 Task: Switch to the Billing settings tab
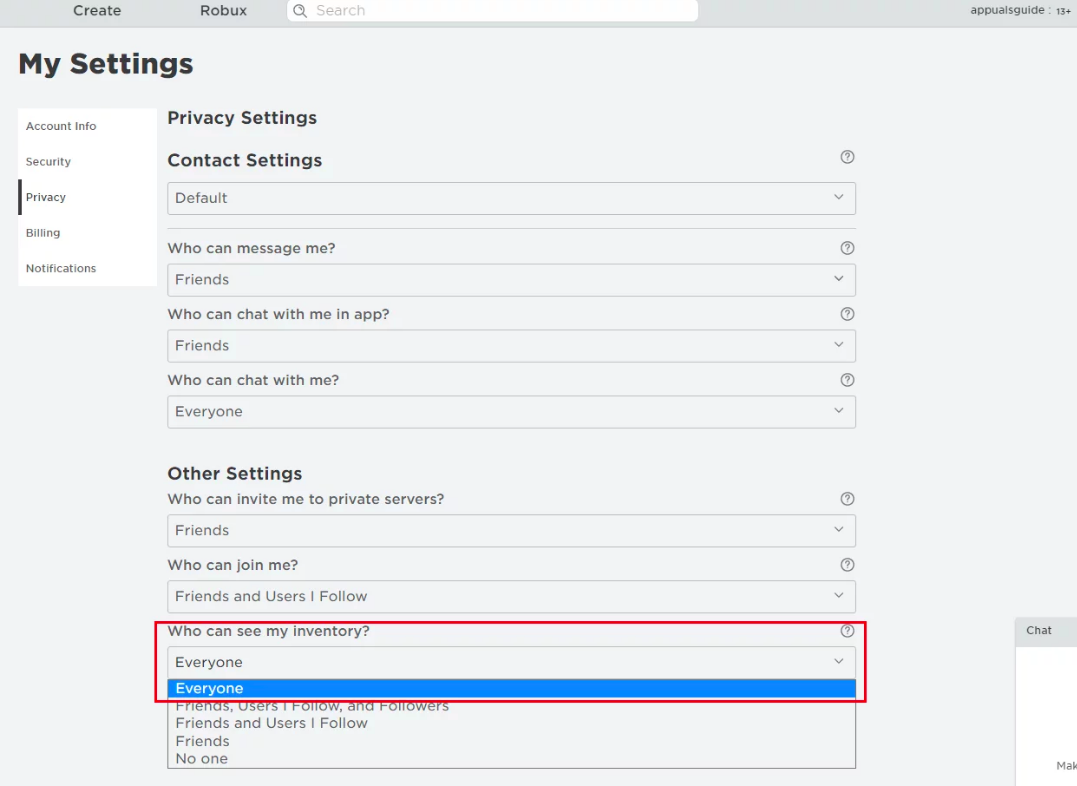[x=43, y=233]
